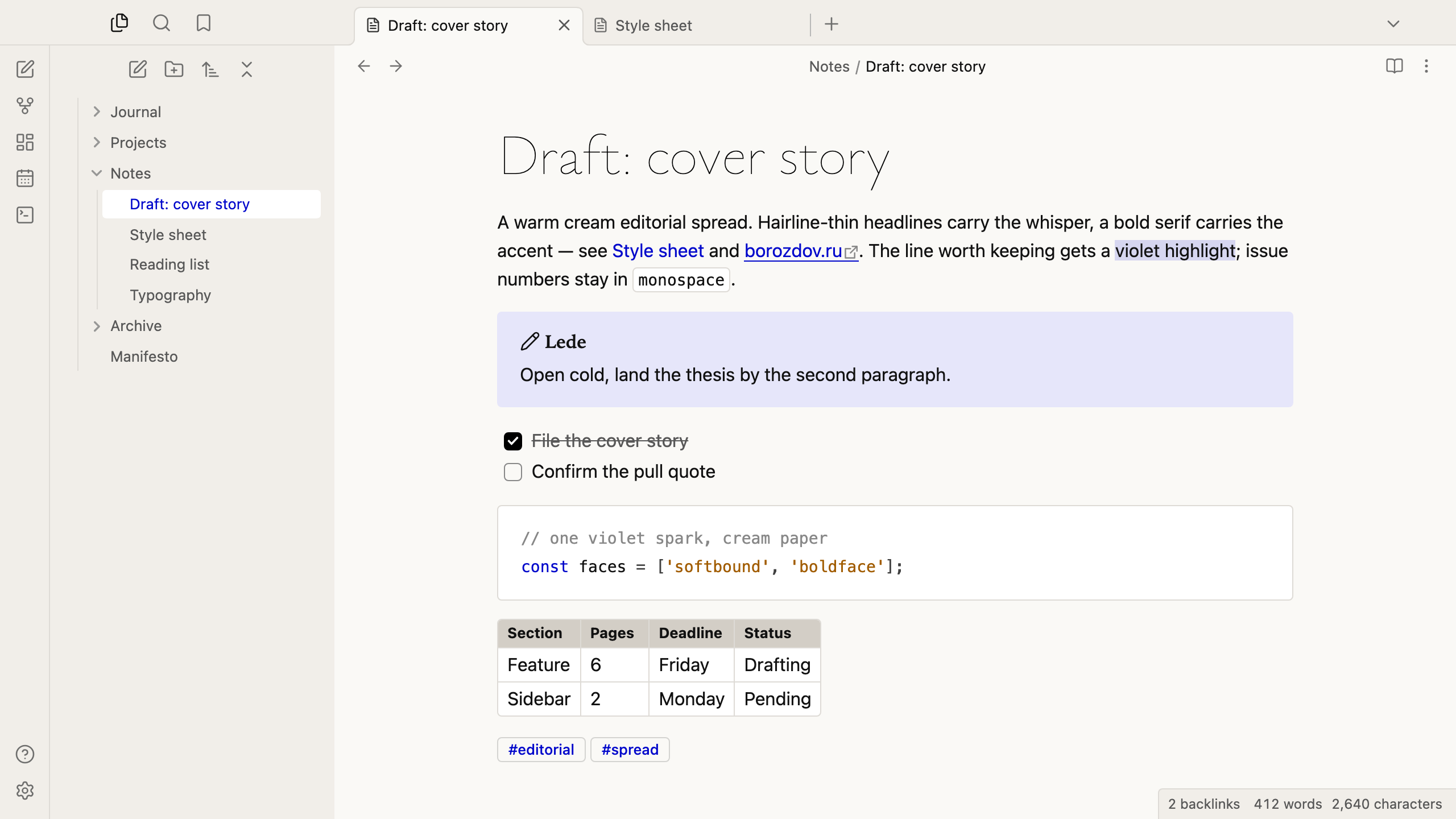Open the command palette terminal icon
The image size is (1456, 819).
25,215
